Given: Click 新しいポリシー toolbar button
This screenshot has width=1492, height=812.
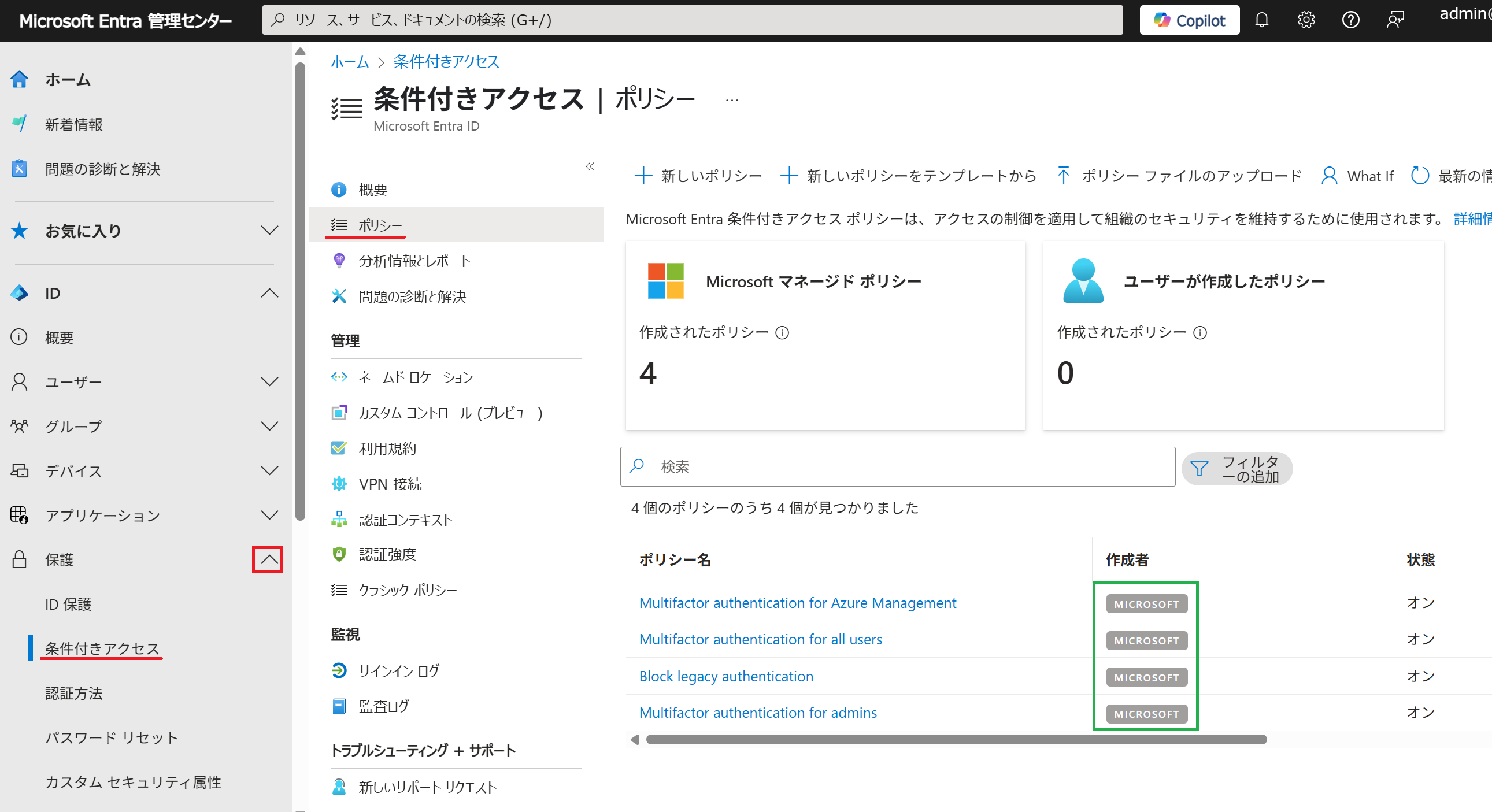Looking at the screenshot, I should [698, 176].
